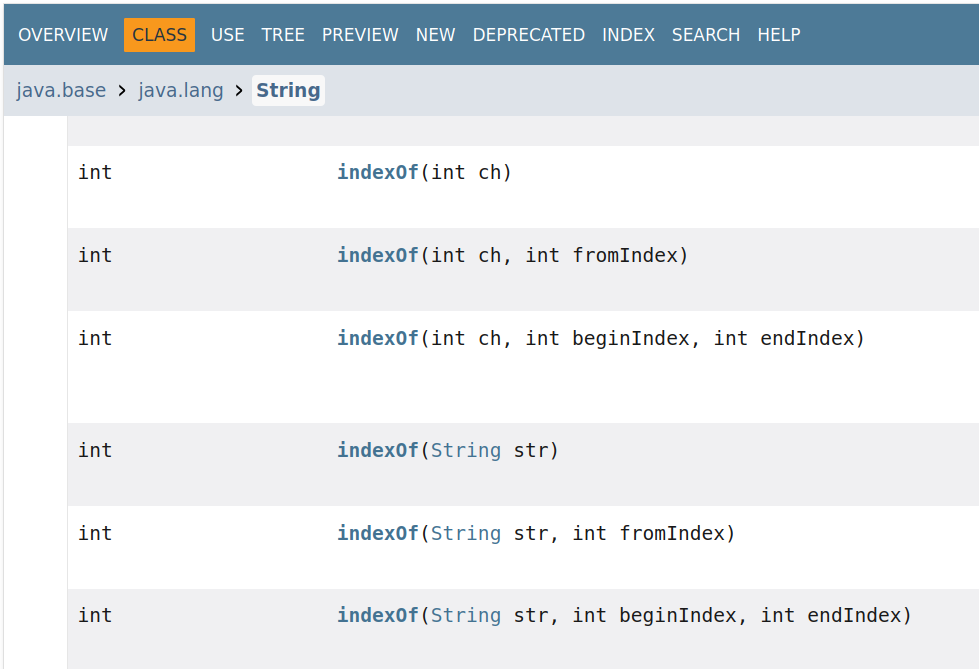Open the INDEX page
979x669 pixels.
(x=628, y=35)
